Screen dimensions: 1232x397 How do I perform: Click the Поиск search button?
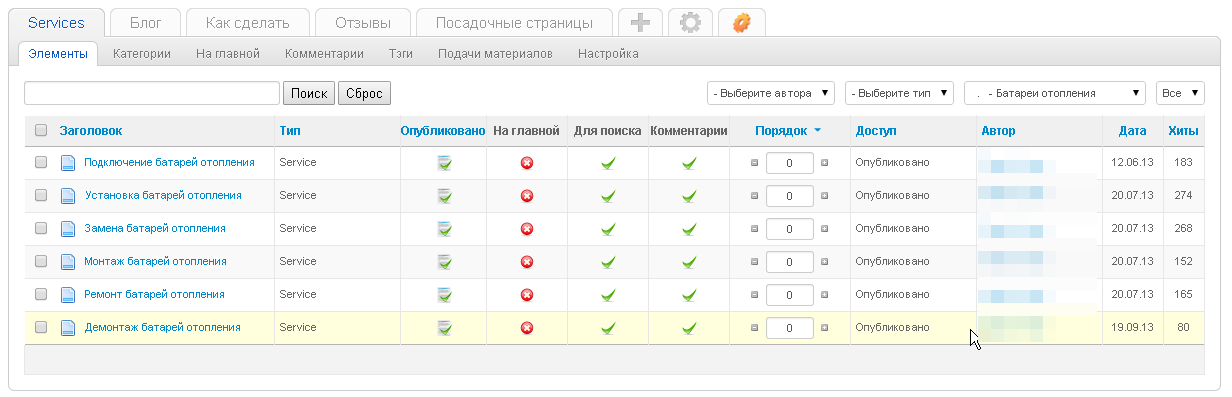coord(309,93)
